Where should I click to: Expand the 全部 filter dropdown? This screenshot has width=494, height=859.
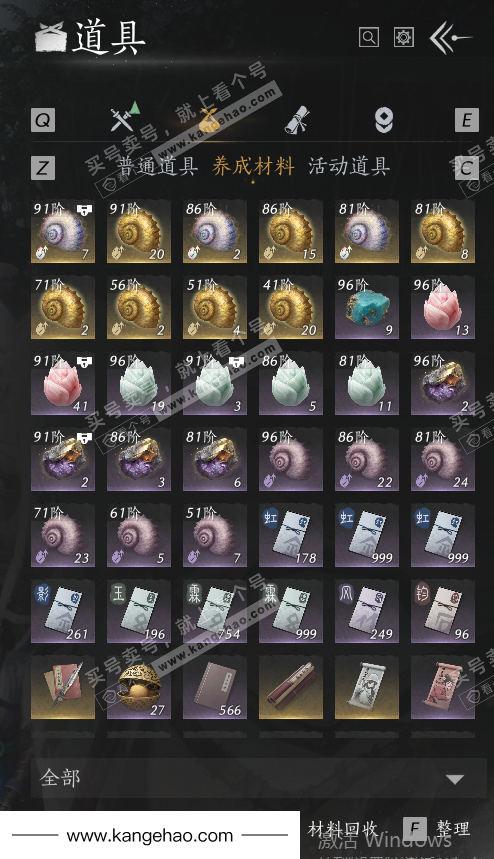click(259, 778)
